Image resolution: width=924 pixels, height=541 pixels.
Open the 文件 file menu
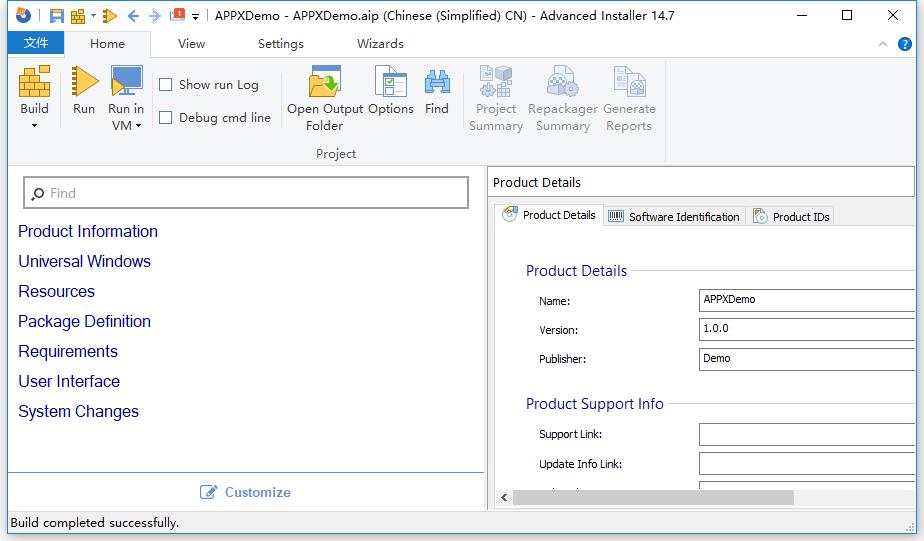coord(36,43)
